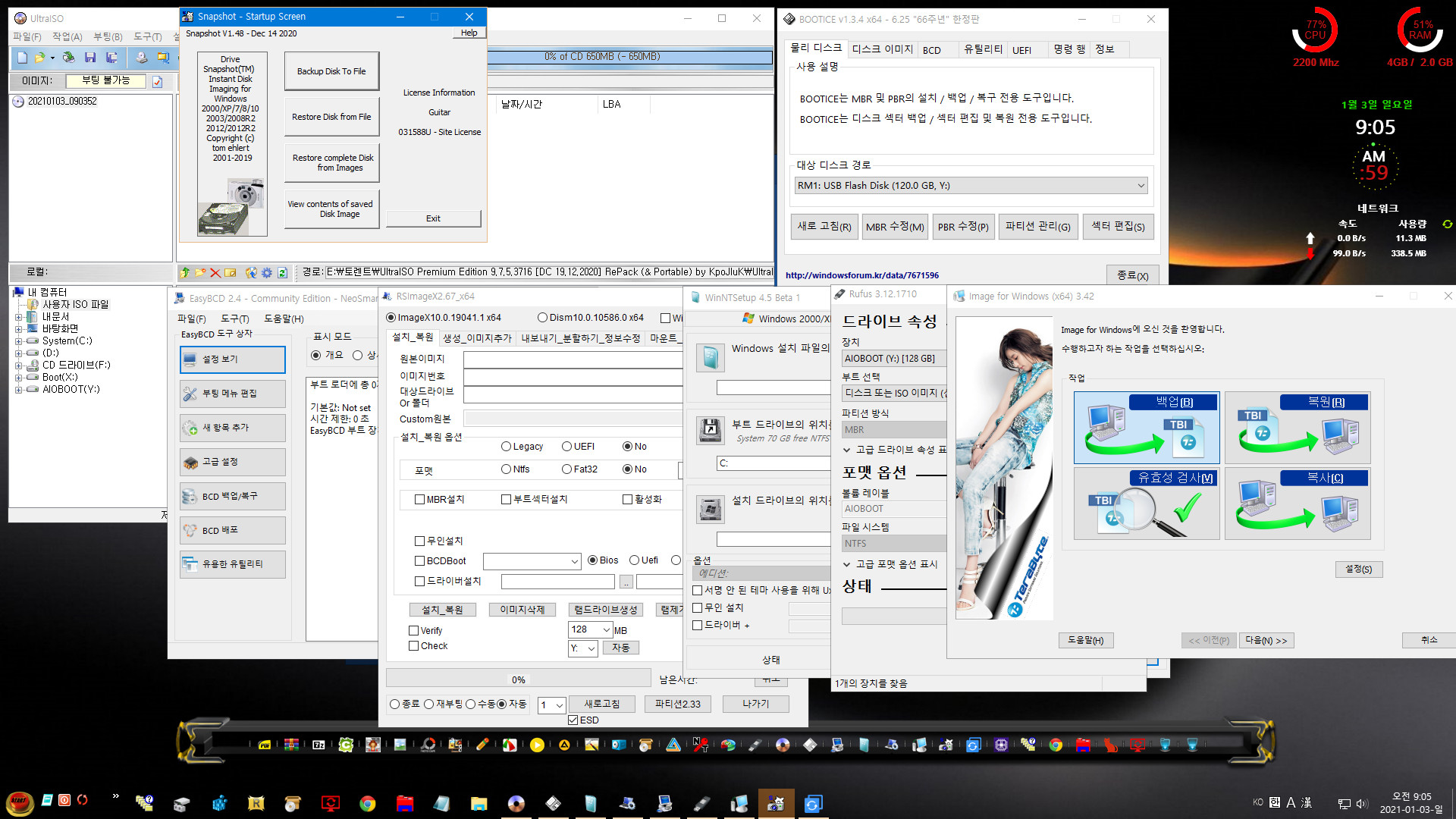This screenshot has width=1456, height=819.
Task: Open the 128 MB size dropdown in RSImageX
Action: pos(606,629)
